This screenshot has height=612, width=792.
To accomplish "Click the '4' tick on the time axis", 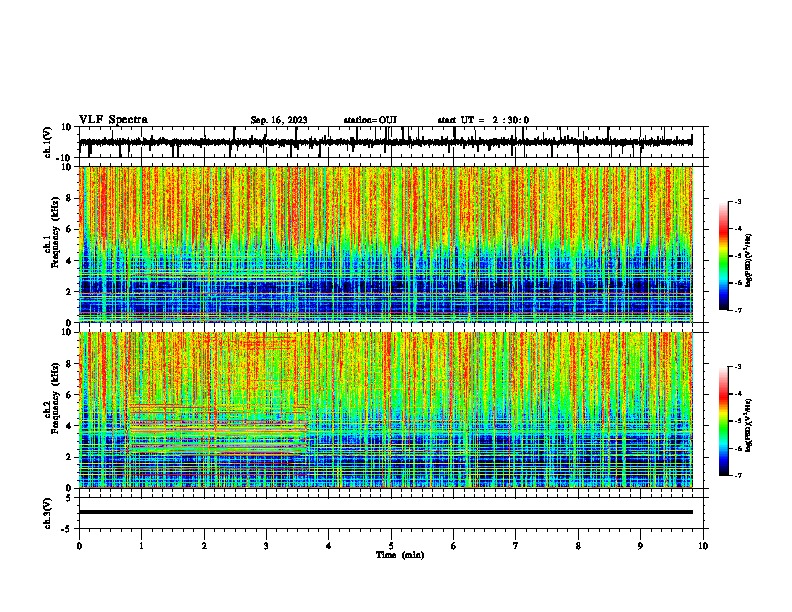I will 329,546.
